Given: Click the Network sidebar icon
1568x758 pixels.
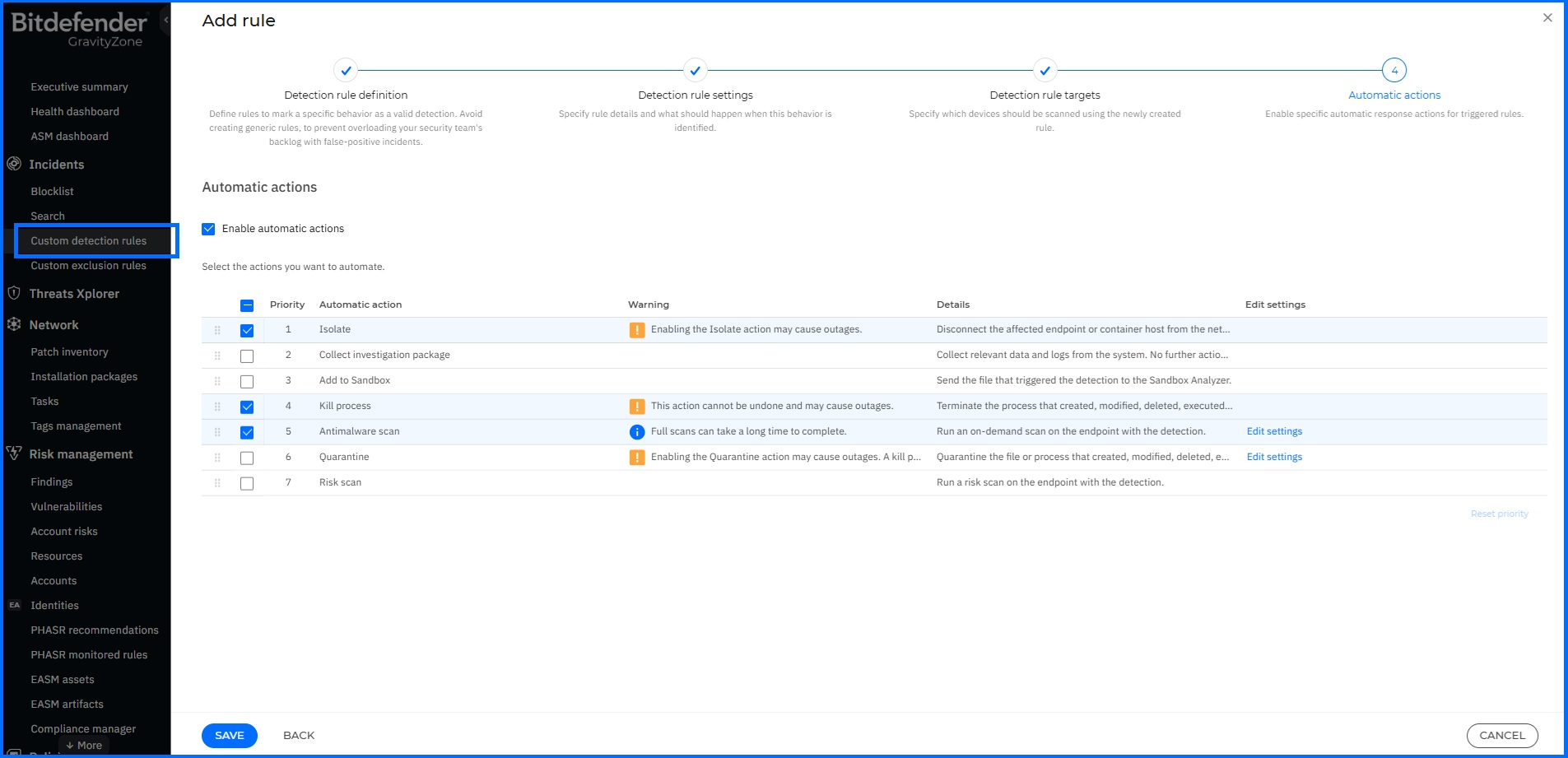Looking at the screenshot, I should pyautogui.click(x=14, y=324).
